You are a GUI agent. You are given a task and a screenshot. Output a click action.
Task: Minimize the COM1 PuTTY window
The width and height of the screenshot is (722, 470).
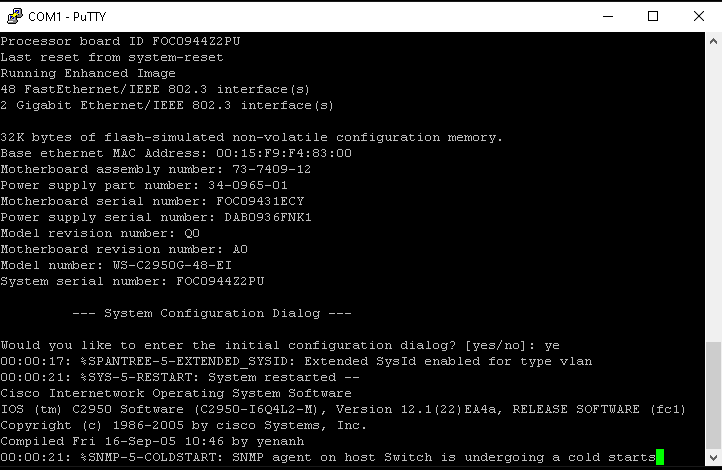608,16
